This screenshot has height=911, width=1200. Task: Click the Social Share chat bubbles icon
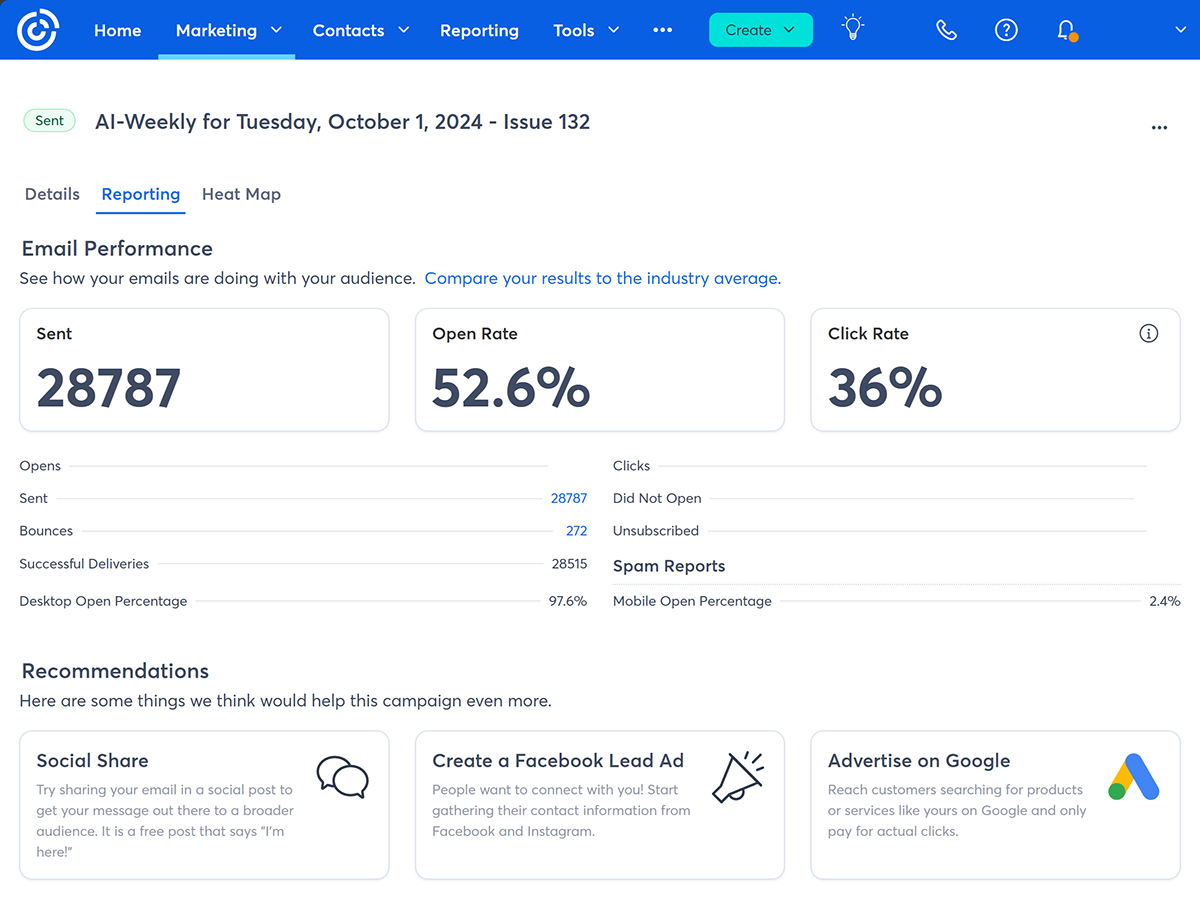click(x=342, y=777)
